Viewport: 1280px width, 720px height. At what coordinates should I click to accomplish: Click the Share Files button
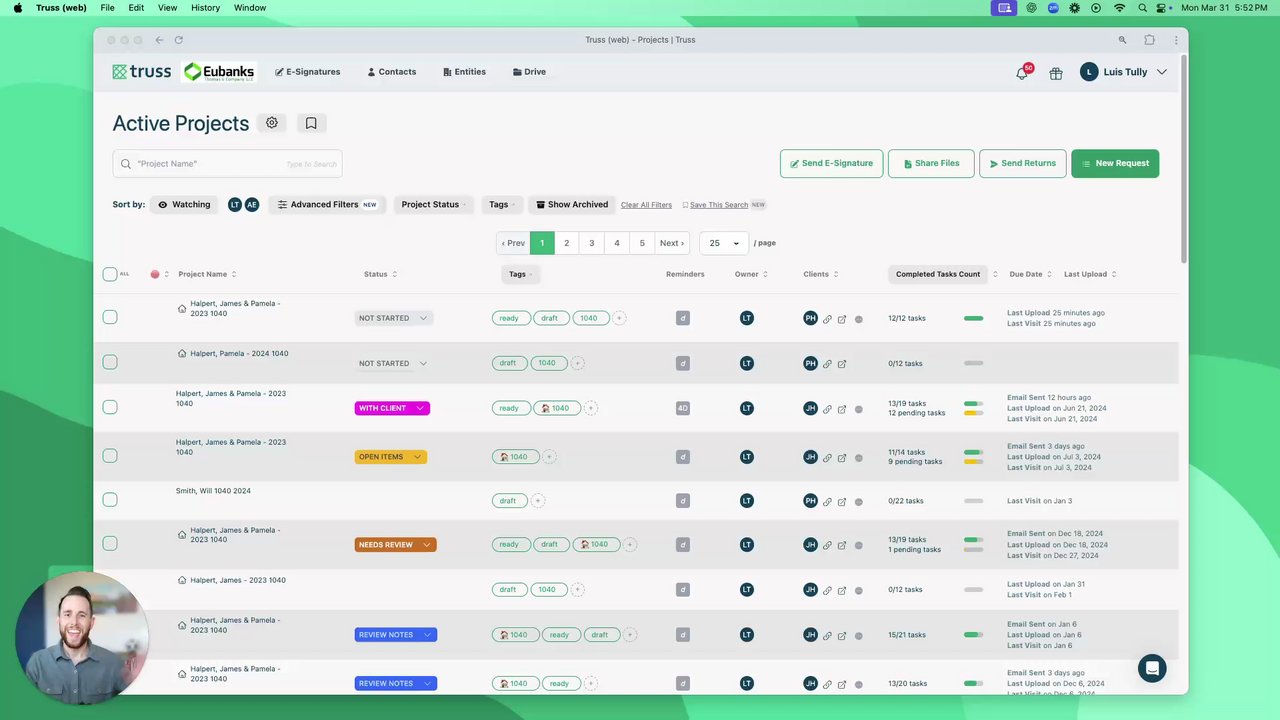coord(931,164)
